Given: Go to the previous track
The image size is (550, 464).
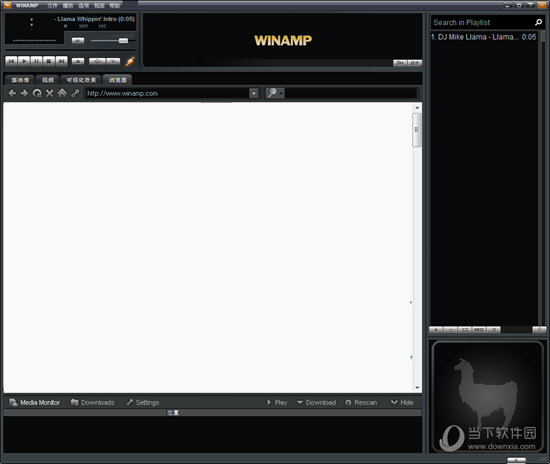Looking at the screenshot, I should (x=11, y=61).
